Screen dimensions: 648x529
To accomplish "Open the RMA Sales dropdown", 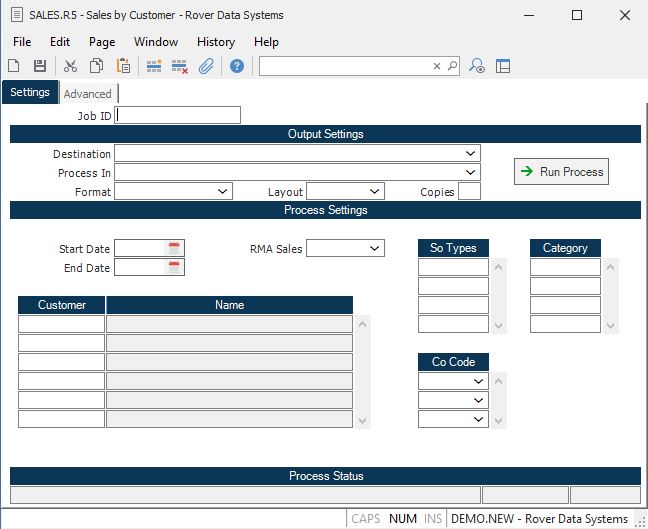I will coord(375,248).
